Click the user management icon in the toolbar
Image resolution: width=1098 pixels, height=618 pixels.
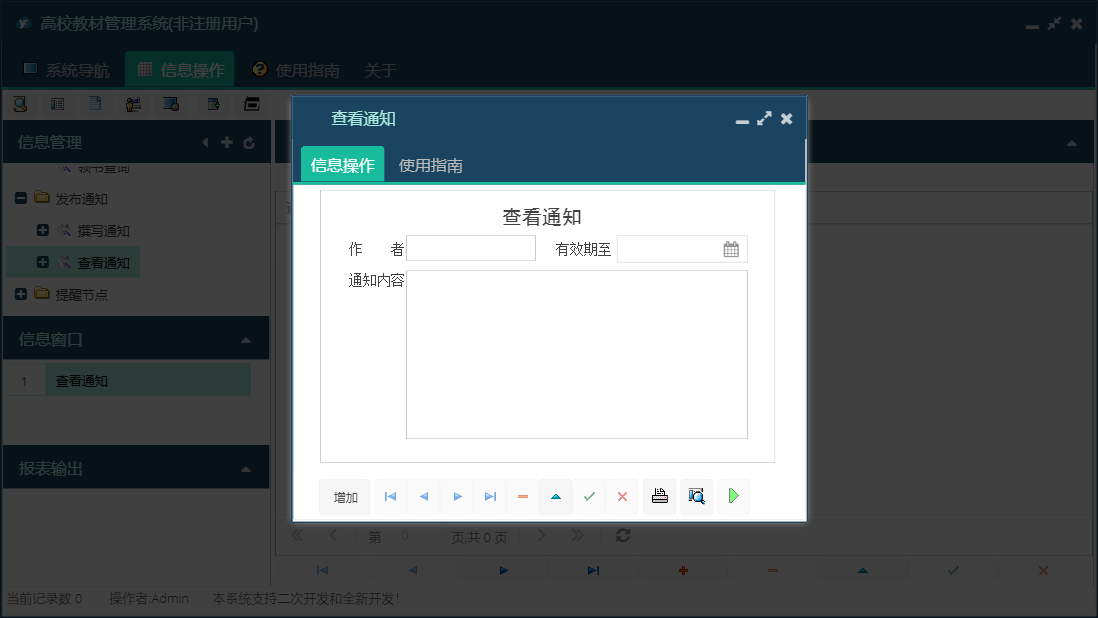pos(133,103)
